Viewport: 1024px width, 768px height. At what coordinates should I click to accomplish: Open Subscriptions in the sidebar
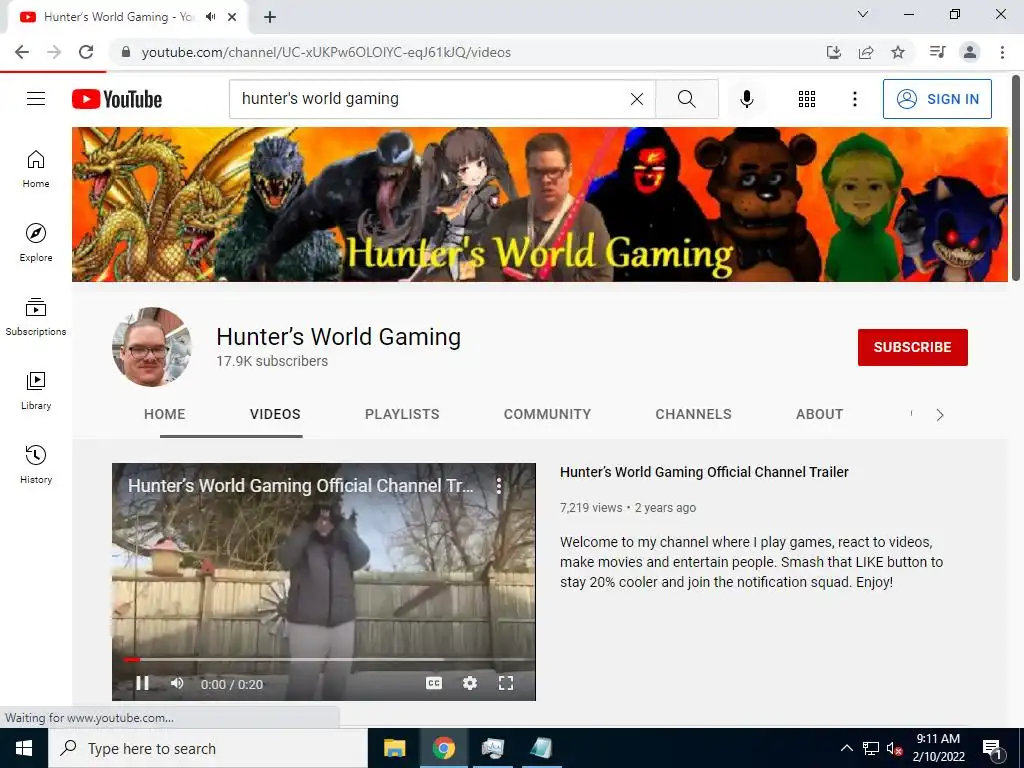point(36,316)
